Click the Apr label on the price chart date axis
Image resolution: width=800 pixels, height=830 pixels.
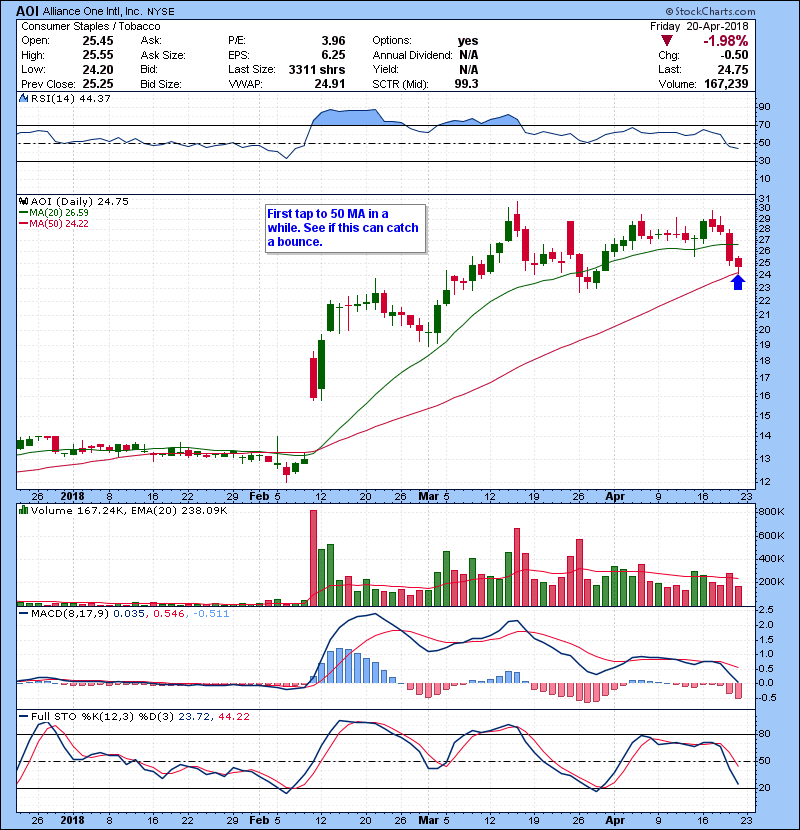point(615,497)
